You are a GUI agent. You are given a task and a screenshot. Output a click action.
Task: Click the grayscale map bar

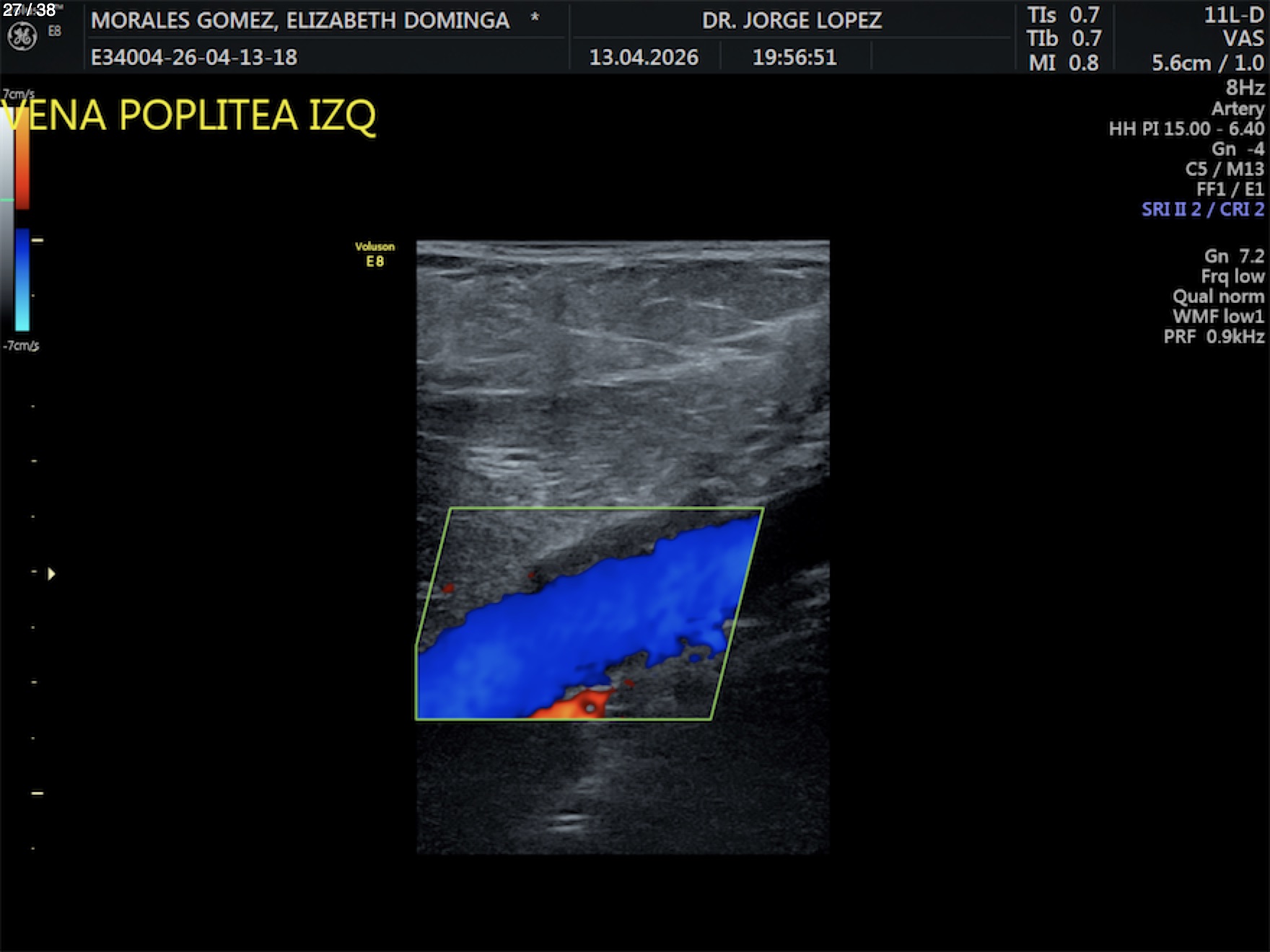(x=6, y=216)
